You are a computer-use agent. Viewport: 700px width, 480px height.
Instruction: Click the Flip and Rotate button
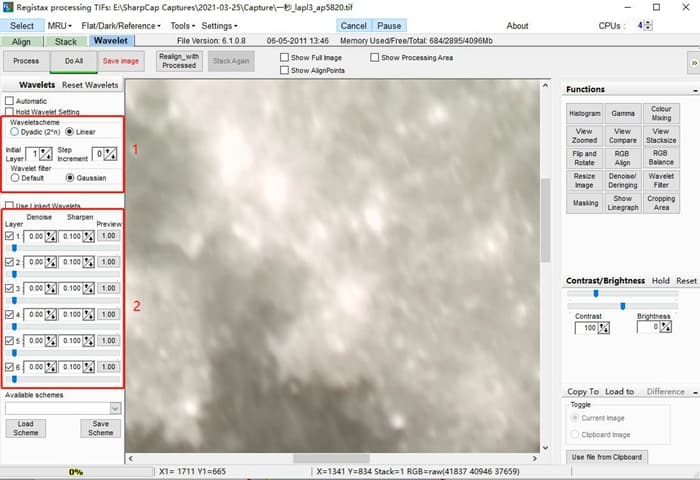click(585, 158)
